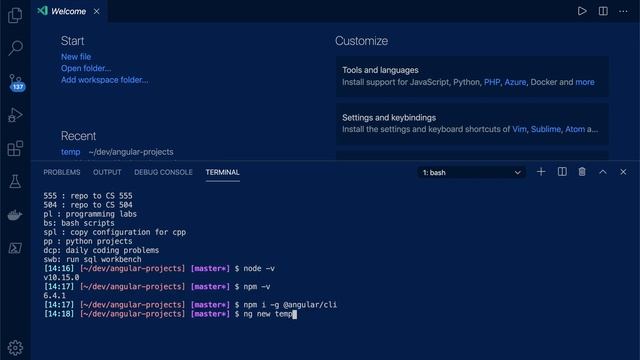Click the Sublime keybindings link

coord(546,129)
